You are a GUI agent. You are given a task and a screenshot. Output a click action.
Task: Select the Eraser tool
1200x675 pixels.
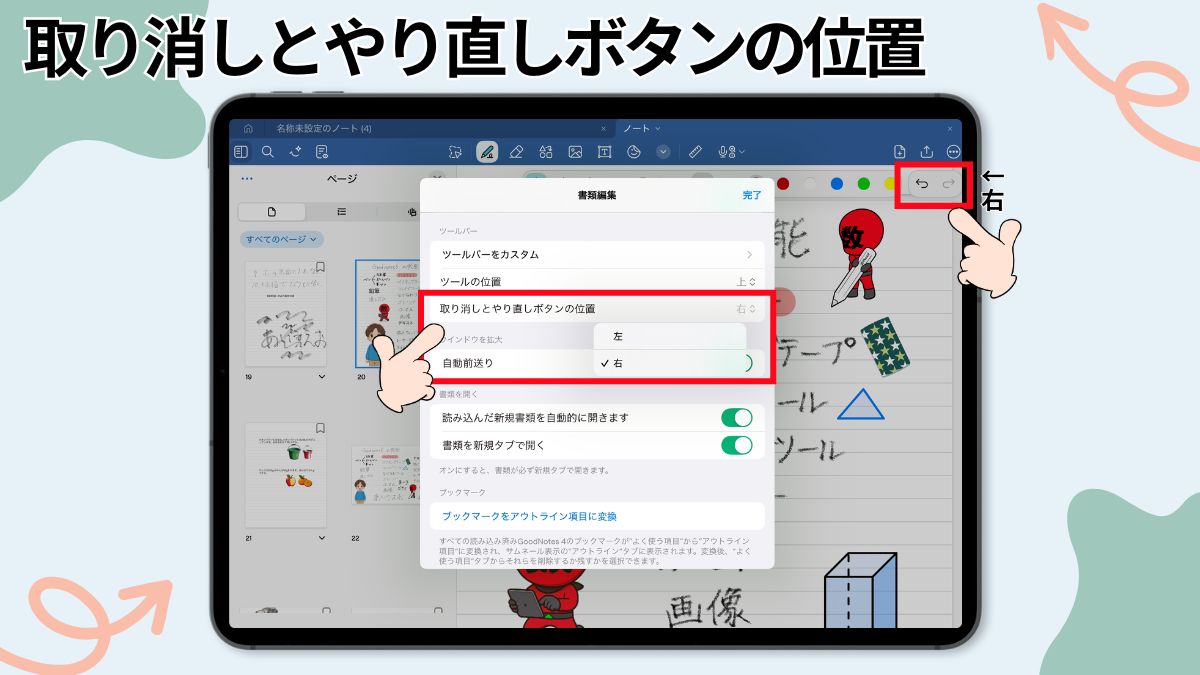pyautogui.click(x=516, y=152)
